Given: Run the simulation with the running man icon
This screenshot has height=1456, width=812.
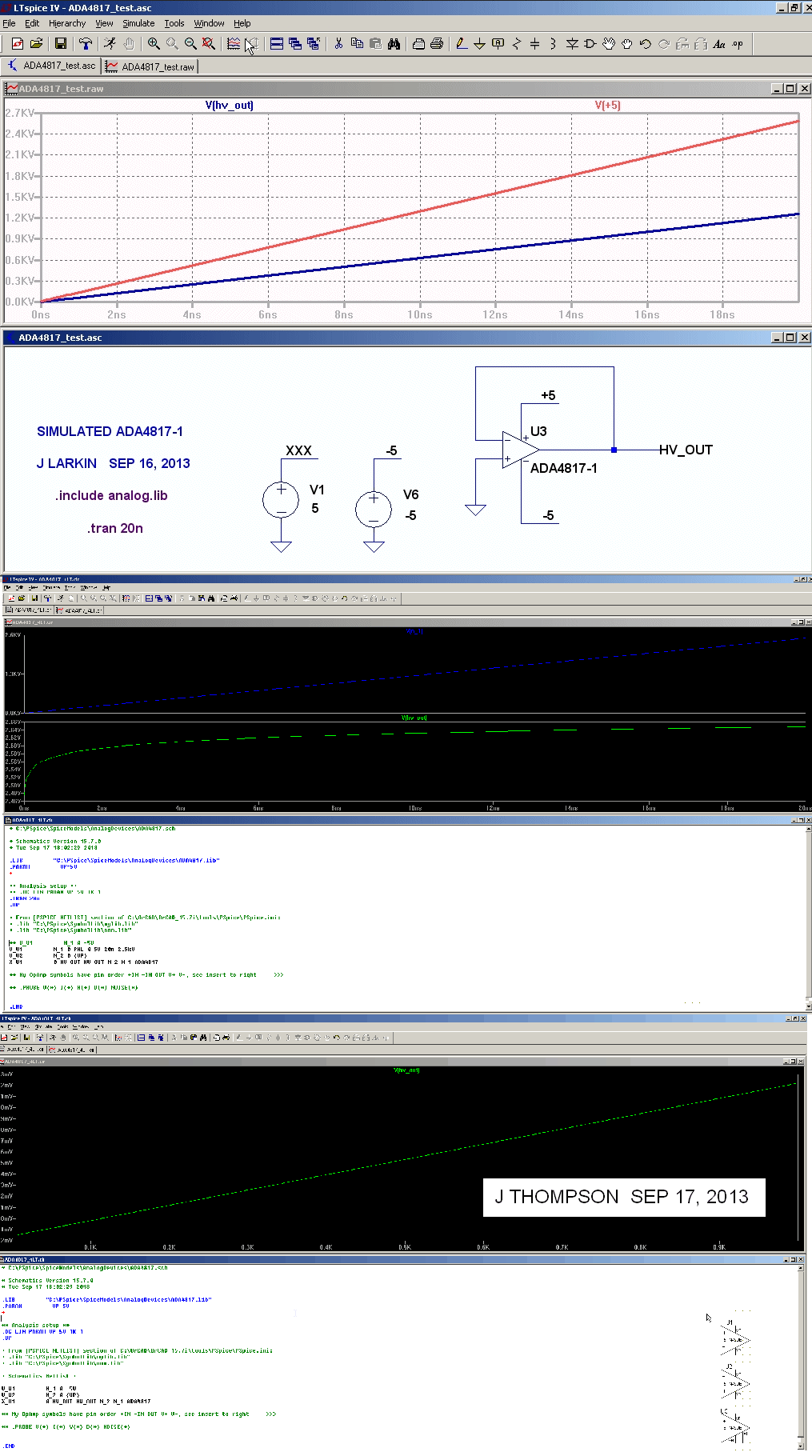Looking at the screenshot, I should [x=110, y=44].
